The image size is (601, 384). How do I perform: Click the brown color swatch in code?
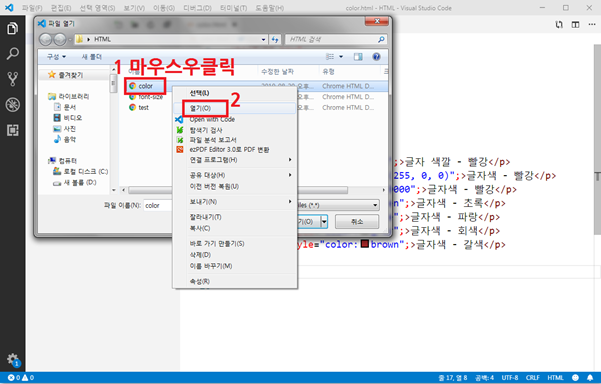(x=365, y=244)
